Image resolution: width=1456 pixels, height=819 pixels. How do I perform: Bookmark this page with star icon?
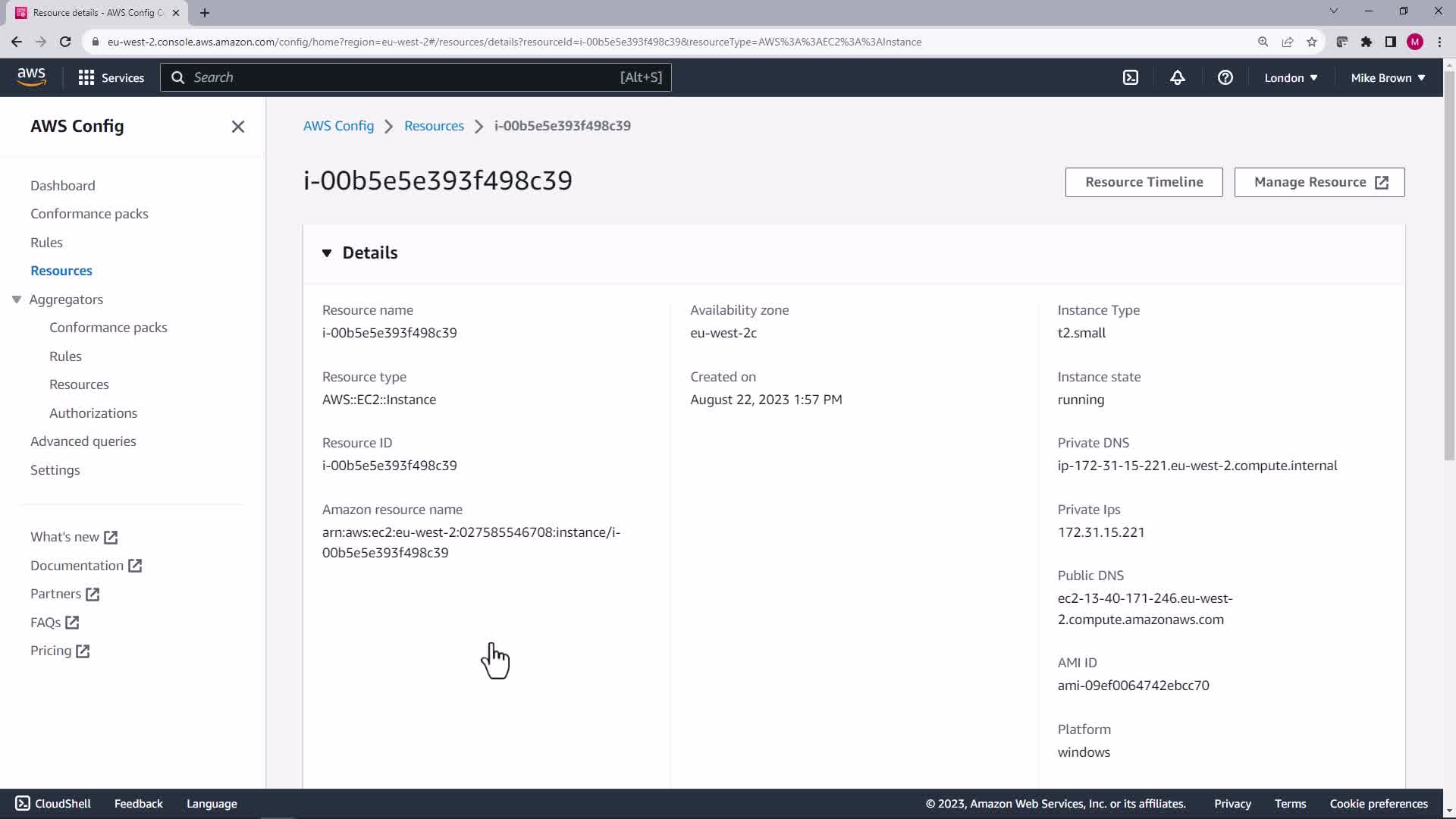[x=1312, y=42]
